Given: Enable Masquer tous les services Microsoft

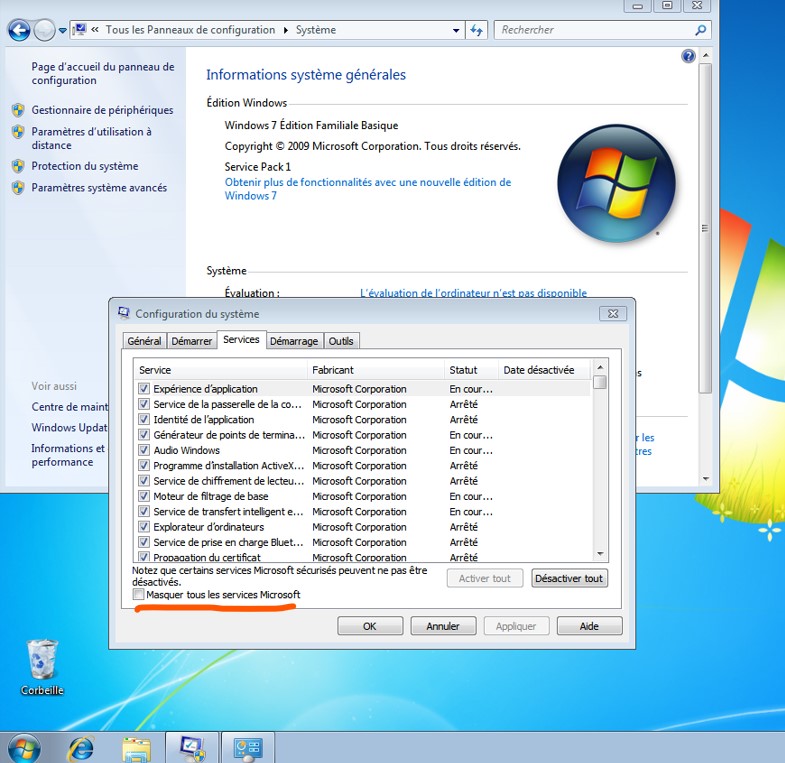Looking at the screenshot, I should [139, 594].
